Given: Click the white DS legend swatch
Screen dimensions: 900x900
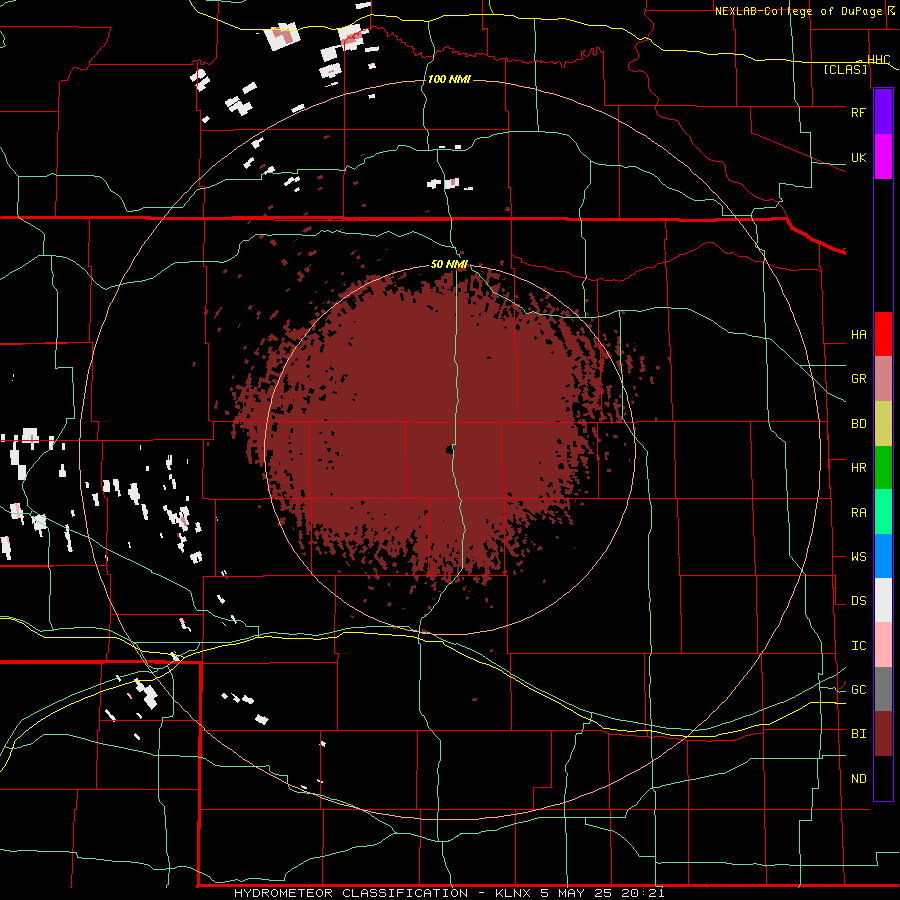Looking at the screenshot, I should pos(883,600).
